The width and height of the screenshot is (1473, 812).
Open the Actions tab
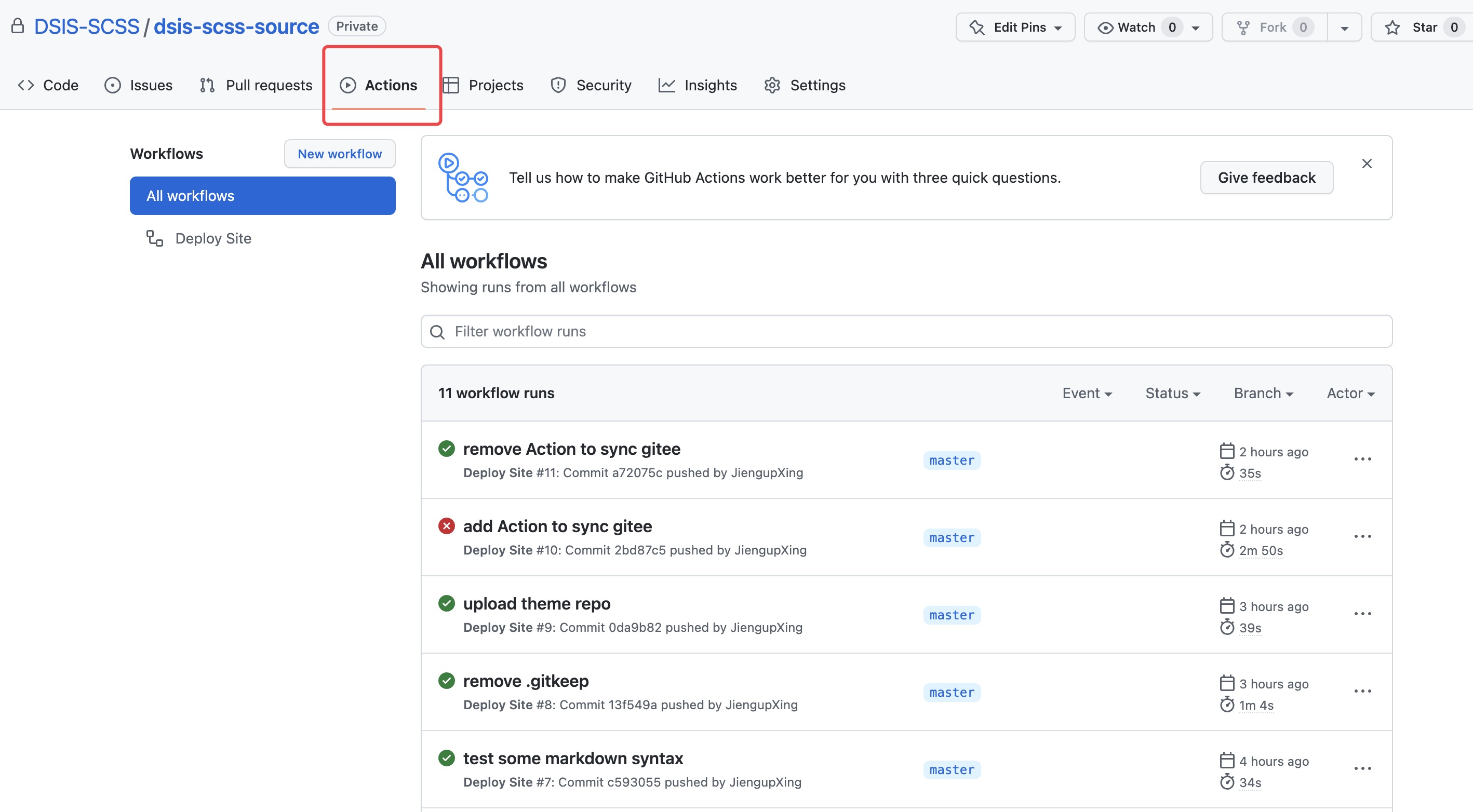[x=379, y=85]
